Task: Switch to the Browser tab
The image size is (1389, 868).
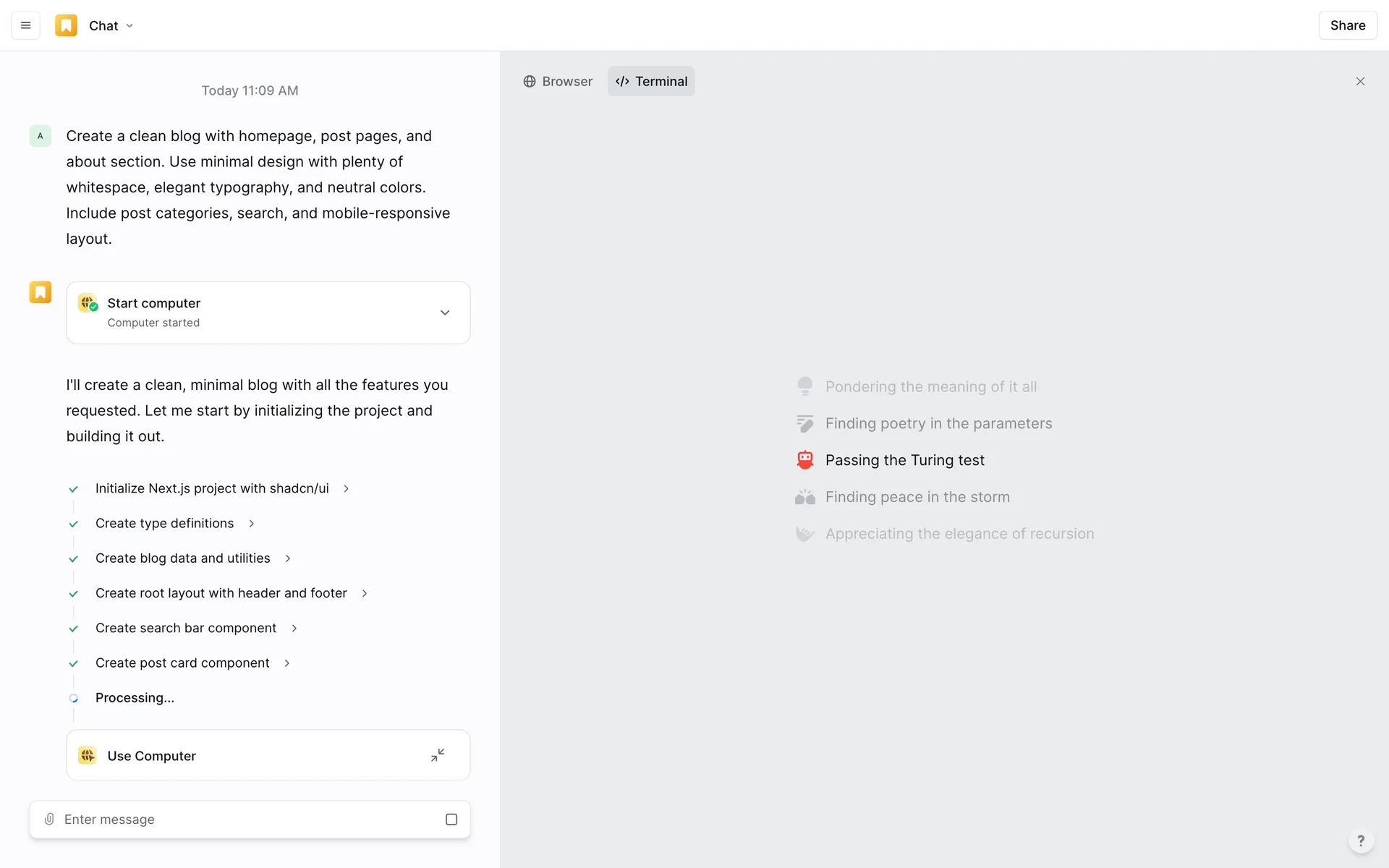Action: (558, 81)
